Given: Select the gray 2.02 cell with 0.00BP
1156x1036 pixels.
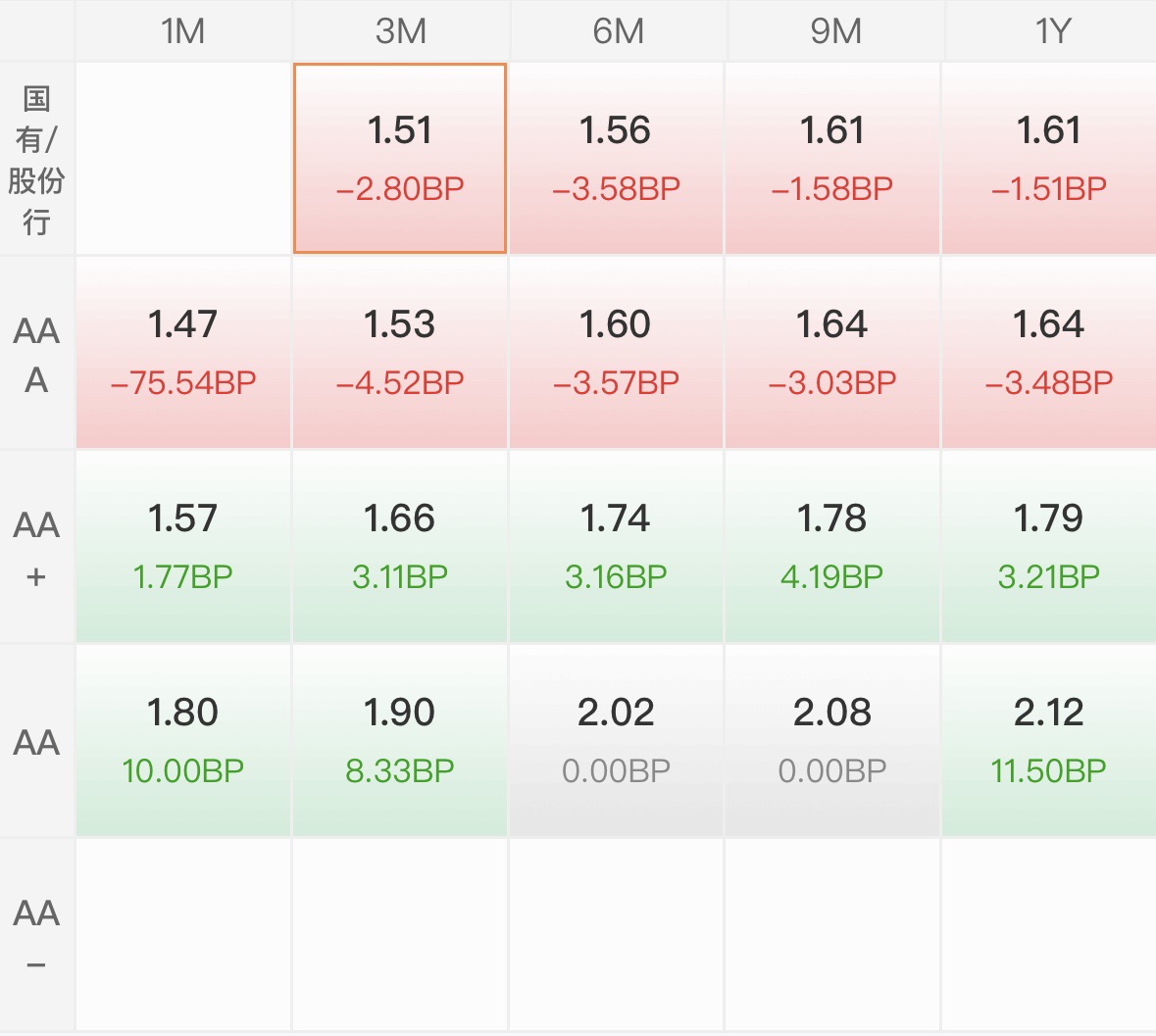Looking at the screenshot, I should tap(617, 741).
